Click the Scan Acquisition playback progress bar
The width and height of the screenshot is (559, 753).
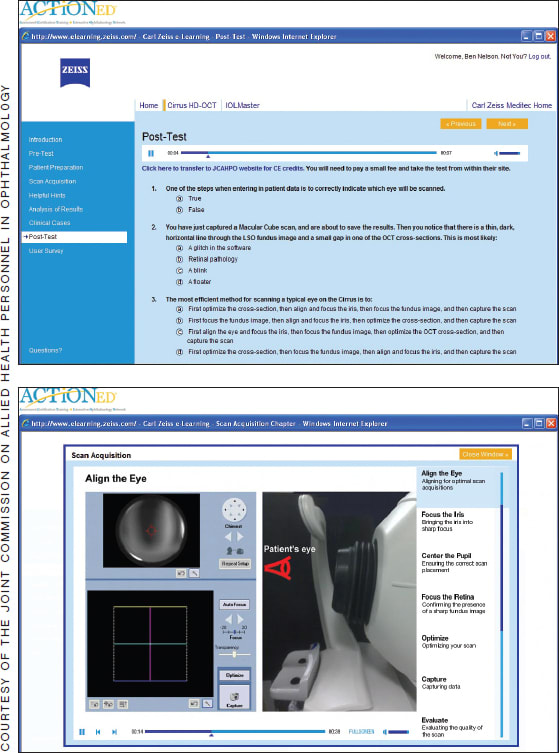tap(235, 732)
